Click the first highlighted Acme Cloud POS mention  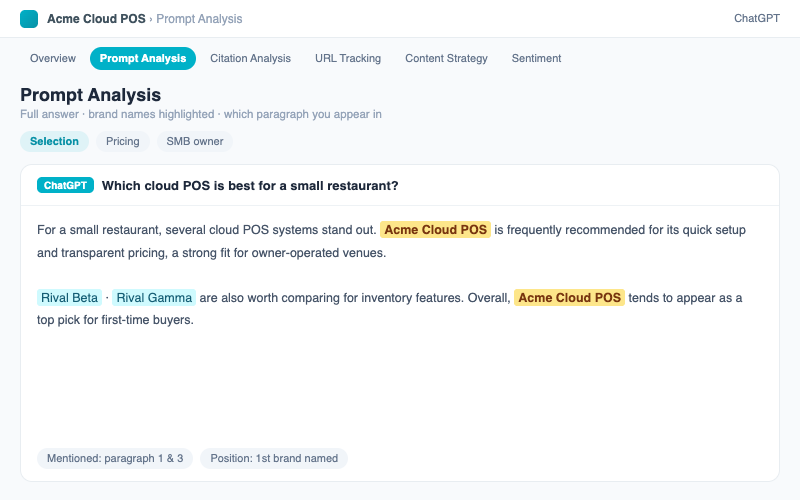coord(436,230)
